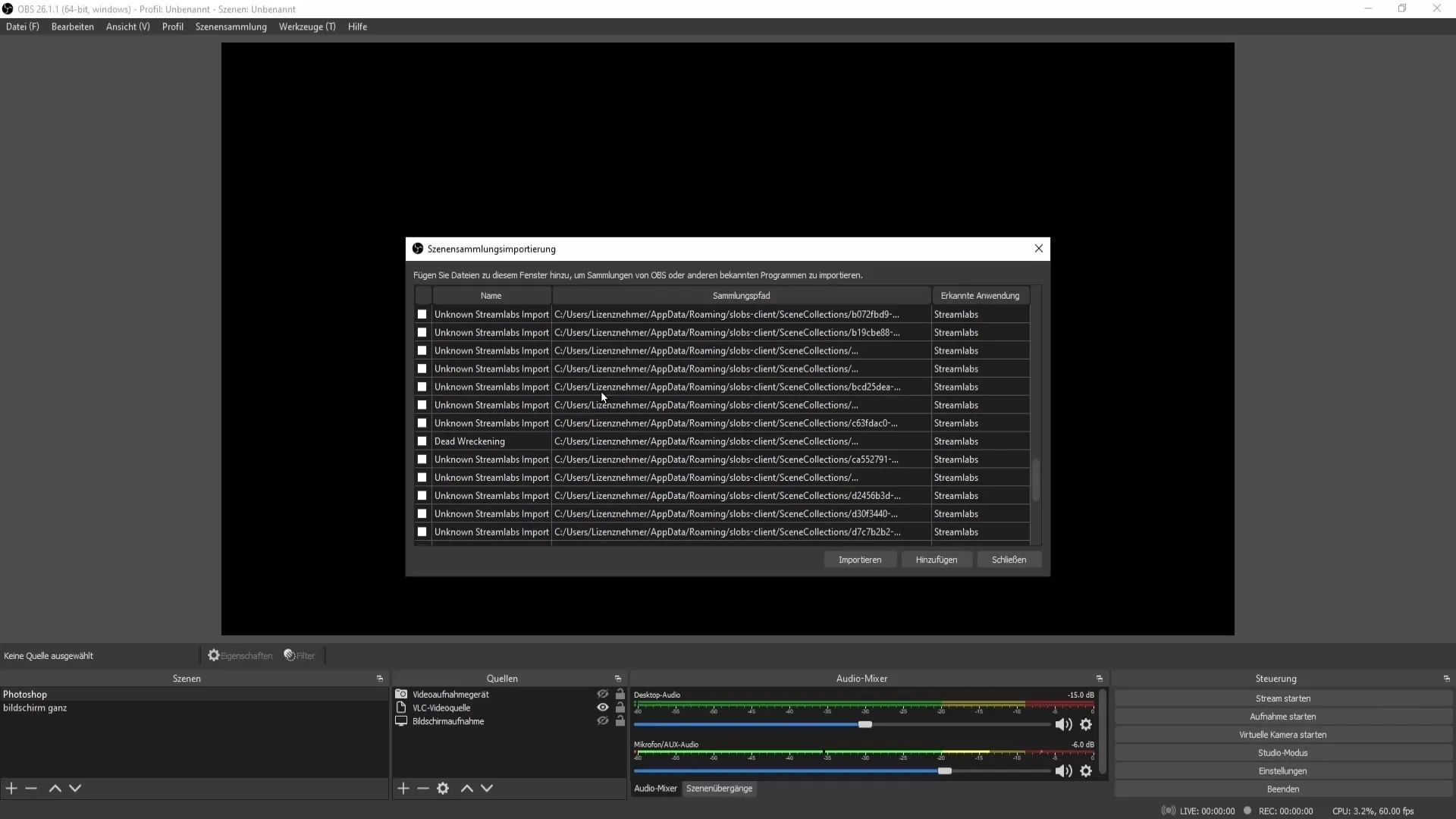The width and height of the screenshot is (1456, 819).
Task: Mute Desktop-Audio speaker icon
Action: 1063,724
